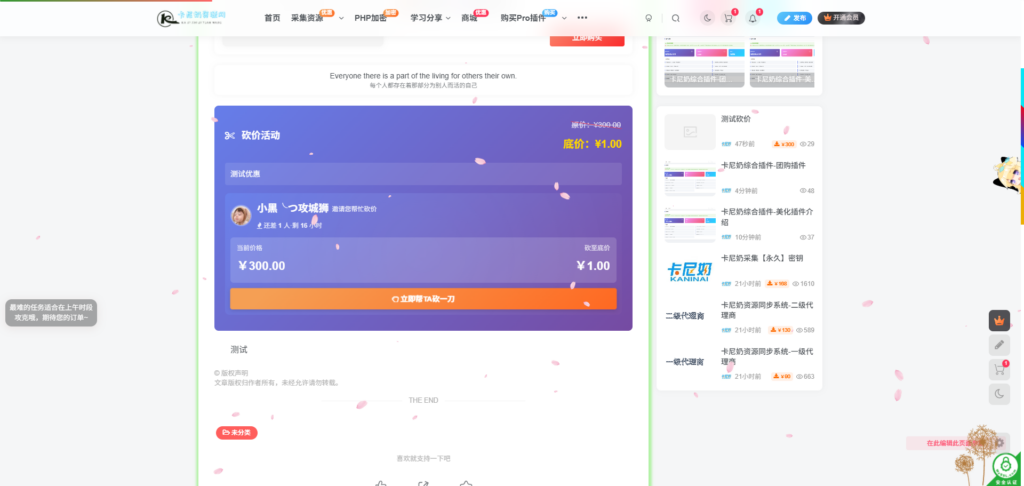The image size is (1024, 486).
Task: Click the scissors icon beside 砍价活动
Action: [x=229, y=136]
